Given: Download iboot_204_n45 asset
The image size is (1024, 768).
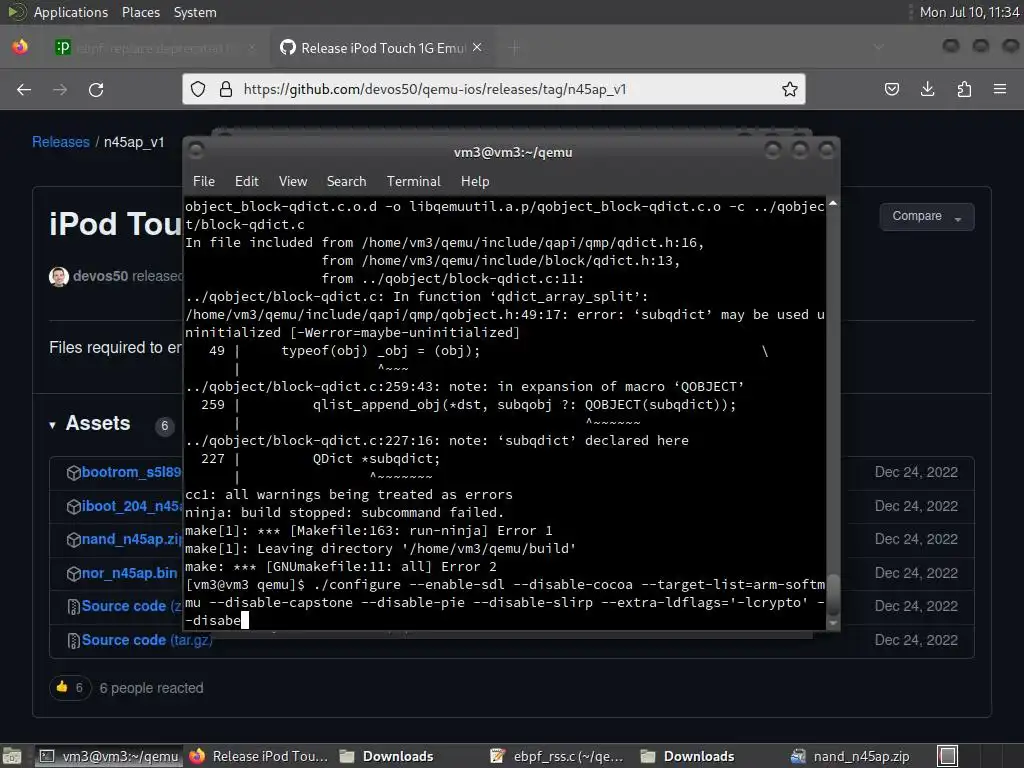Looking at the screenshot, I should (x=131, y=506).
